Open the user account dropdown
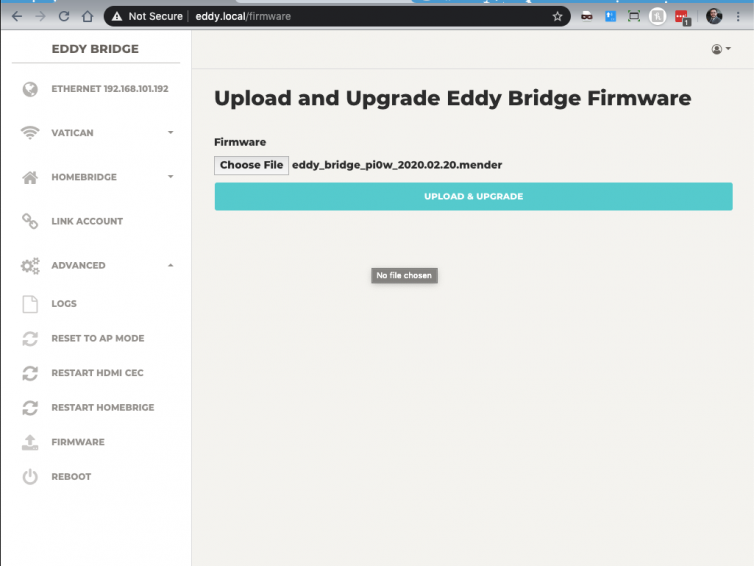This screenshot has width=754, height=566. tap(721, 49)
